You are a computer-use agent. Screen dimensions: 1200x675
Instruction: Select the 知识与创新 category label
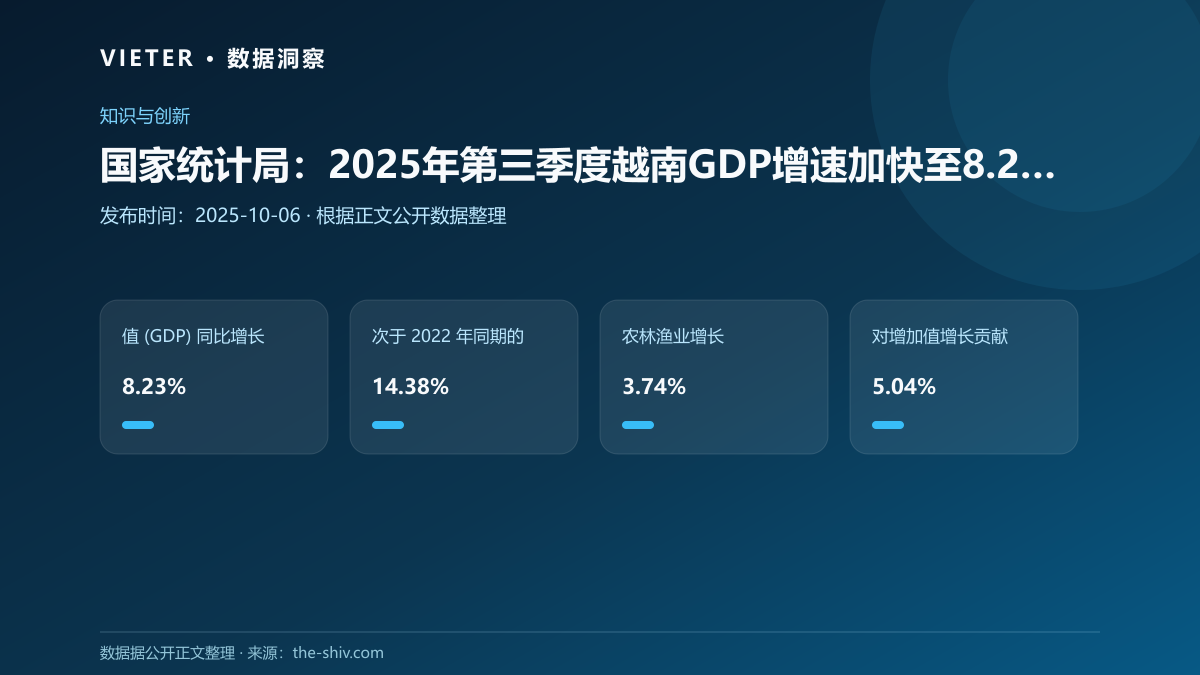click(x=145, y=116)
